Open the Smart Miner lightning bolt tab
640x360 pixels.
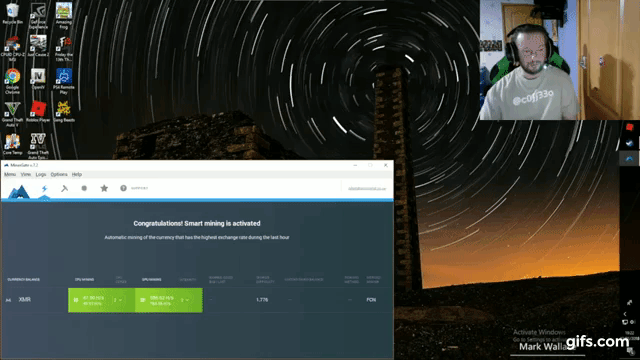click(44, 189)
